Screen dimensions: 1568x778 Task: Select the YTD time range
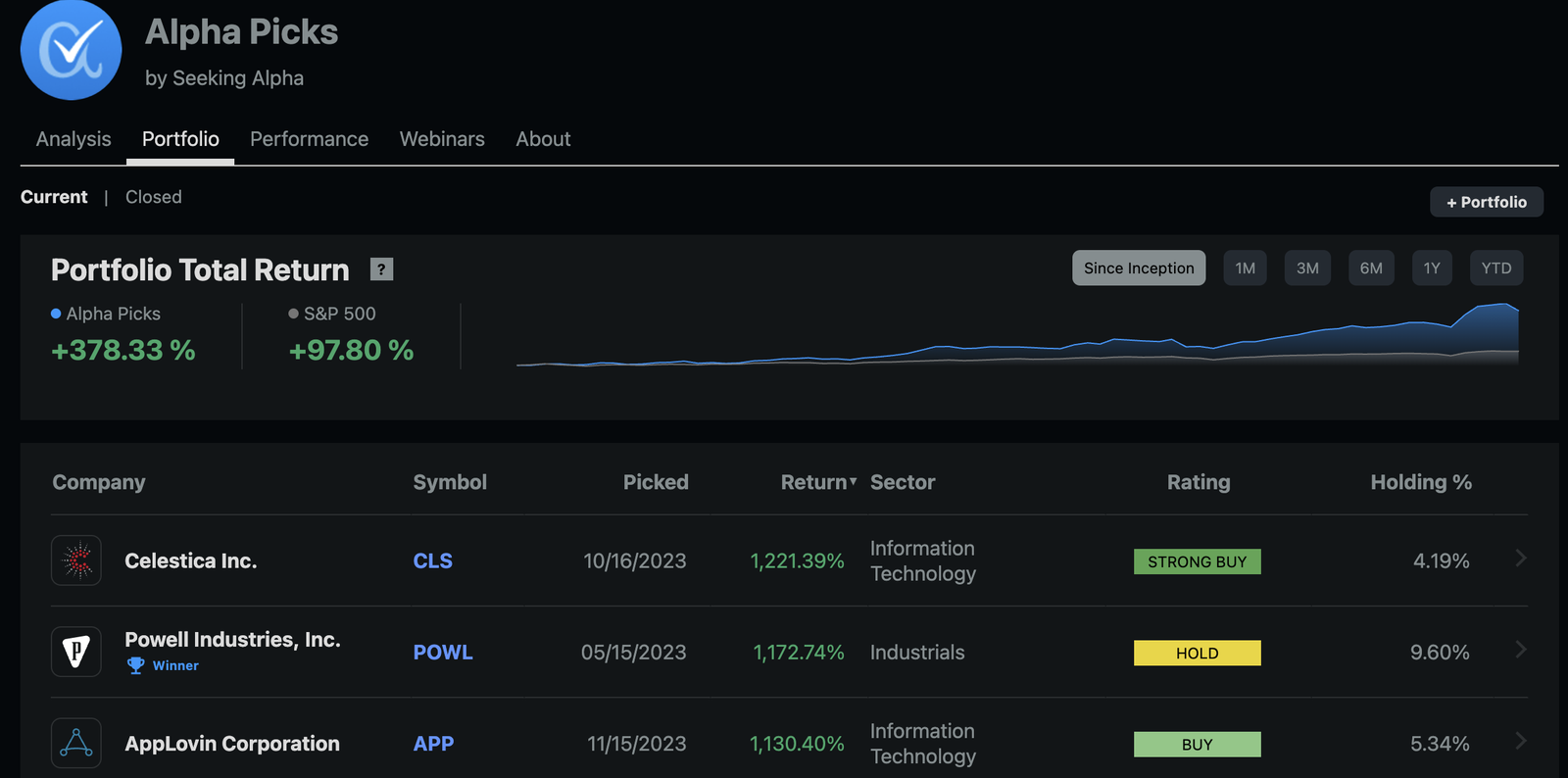coord(1496,268)
